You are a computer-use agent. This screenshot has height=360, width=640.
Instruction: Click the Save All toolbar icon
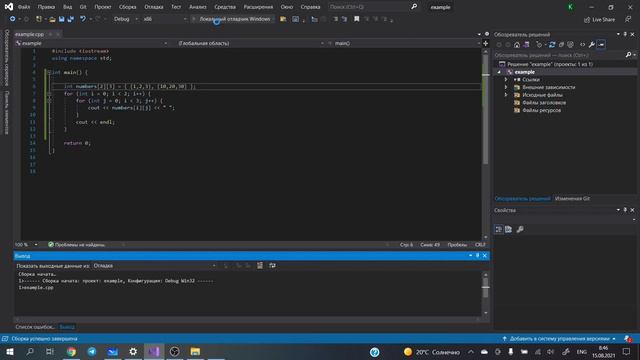(71, 19)
